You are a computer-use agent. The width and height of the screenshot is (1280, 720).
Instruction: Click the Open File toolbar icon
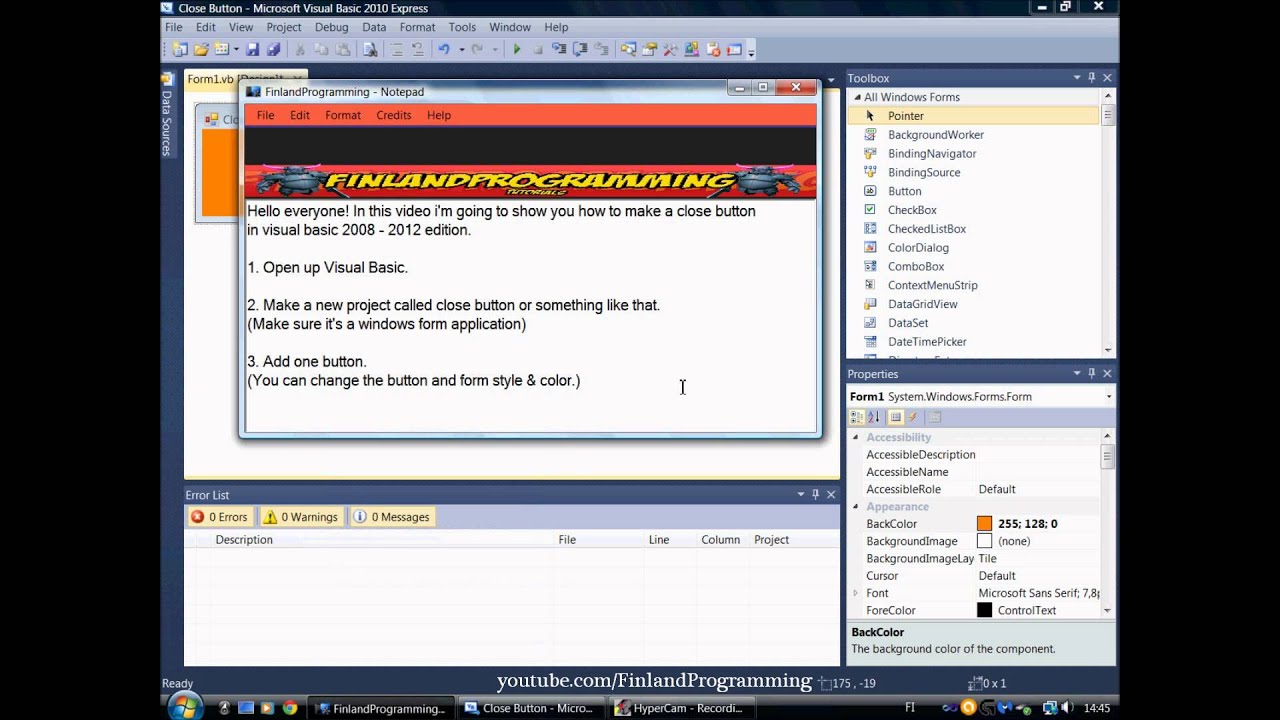(x=201, y=49)
